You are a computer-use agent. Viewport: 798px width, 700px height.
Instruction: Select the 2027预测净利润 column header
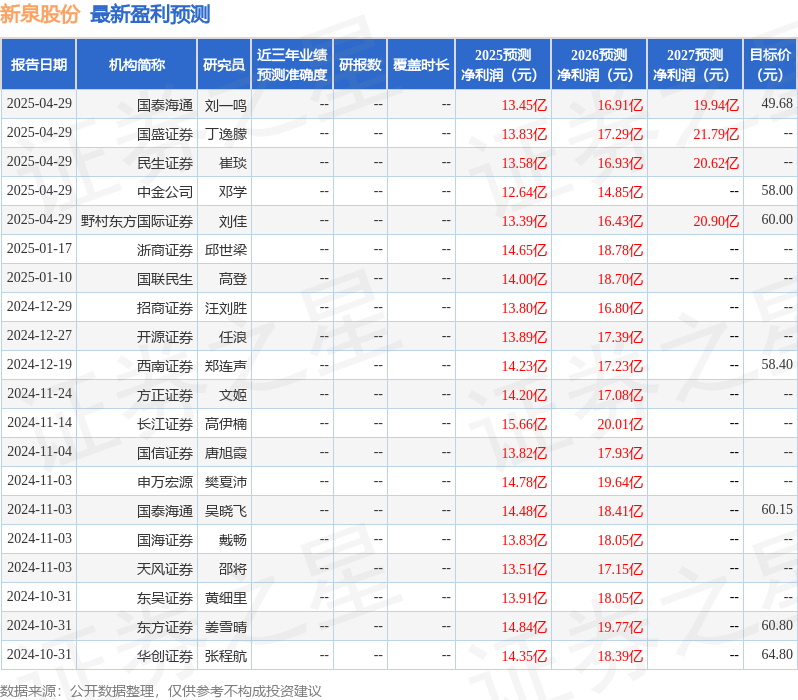click(x=695, y=65)
